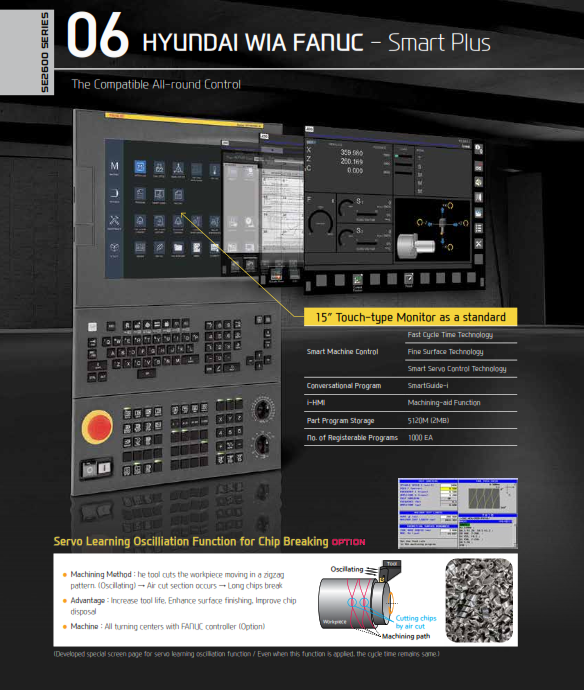
Task: Hit the X axis key on operator panel
Action: click(x=220, y=418)
